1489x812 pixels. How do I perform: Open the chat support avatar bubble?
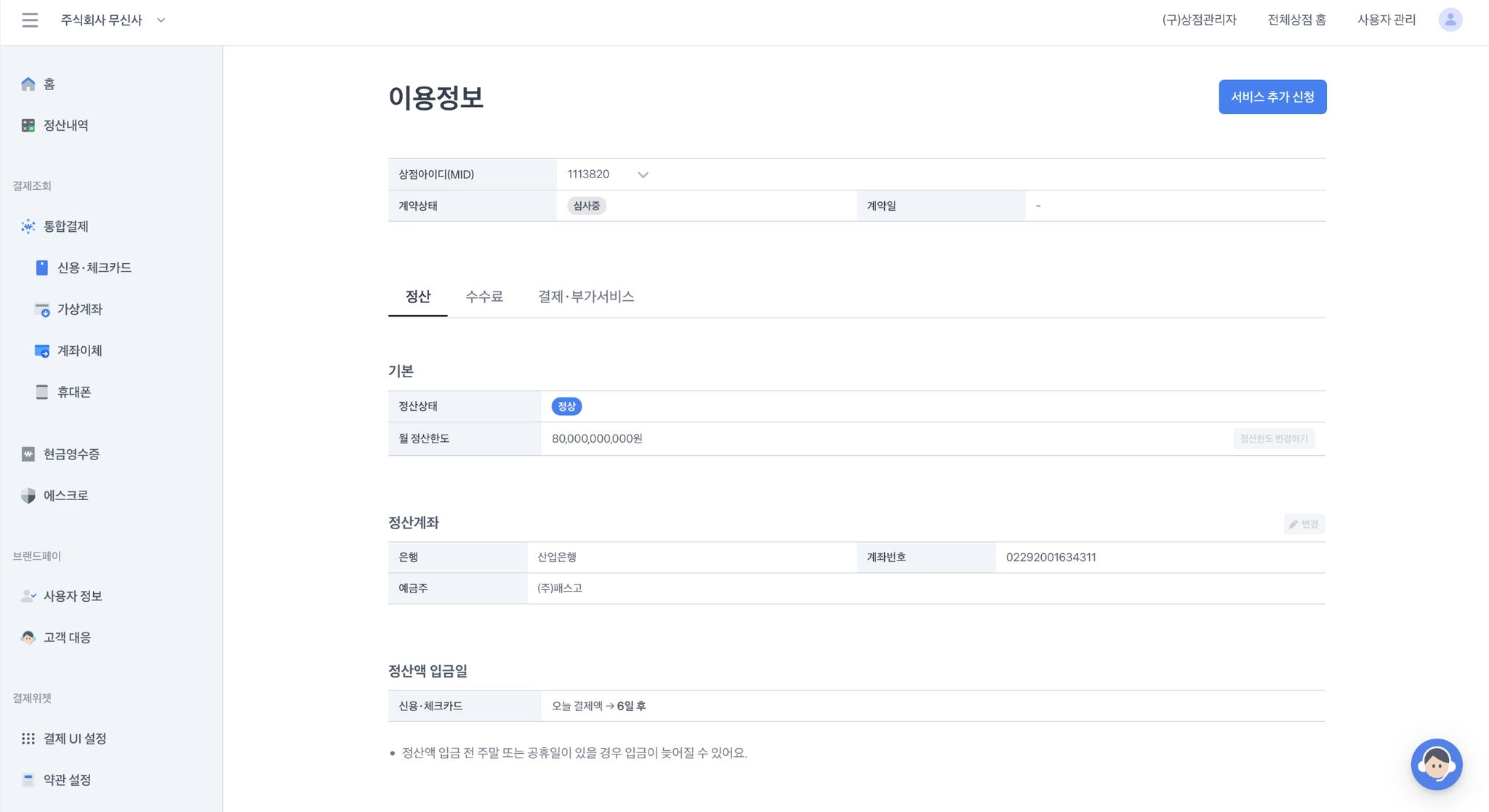pos(1436,764)
